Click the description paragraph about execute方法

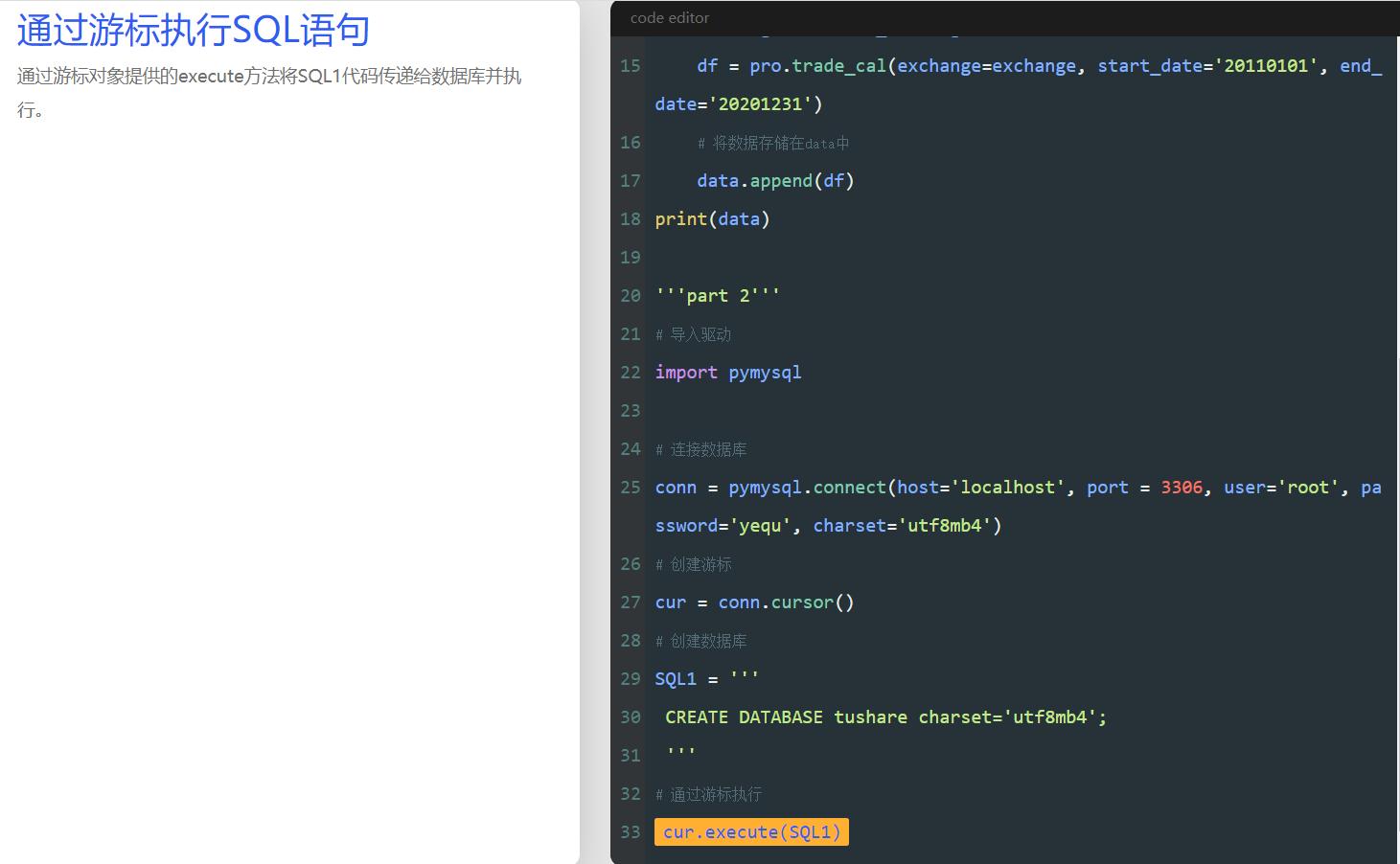[269, 93]
